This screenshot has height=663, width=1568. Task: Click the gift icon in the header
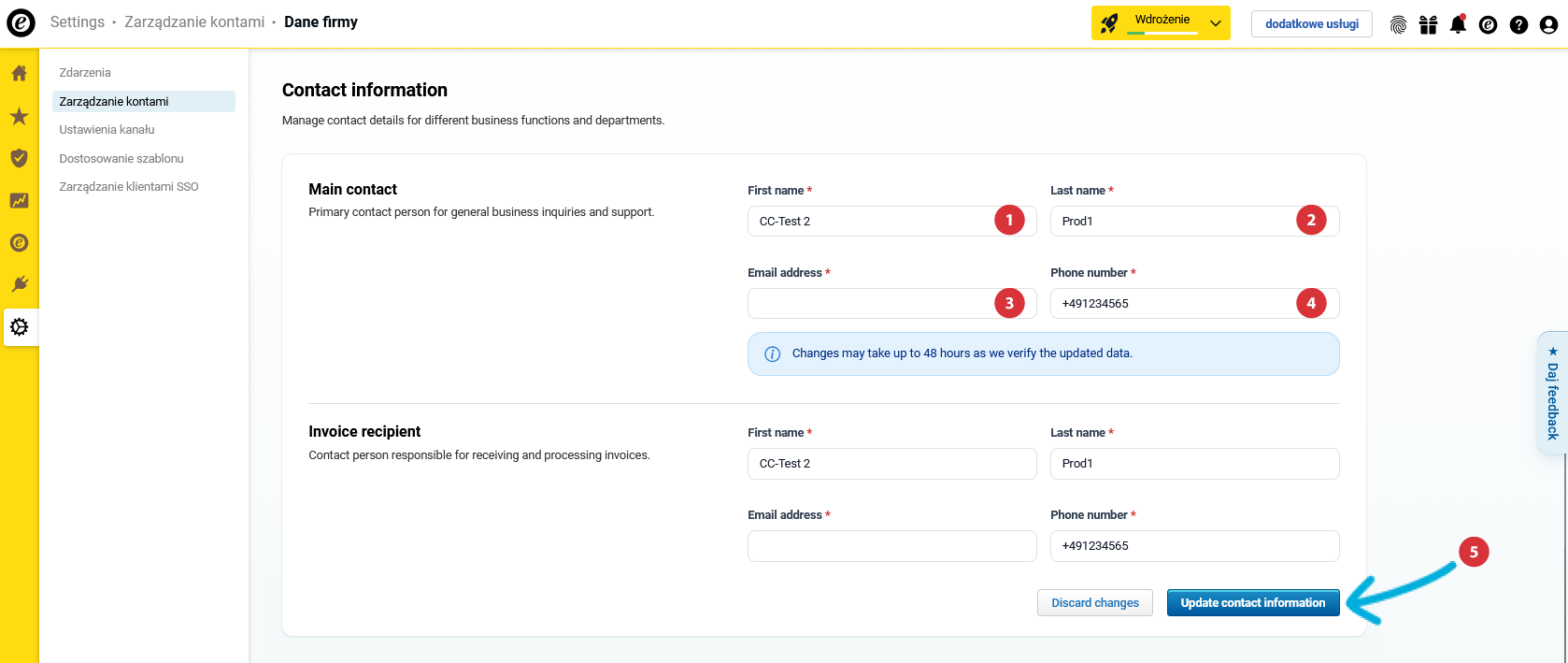tap(1428, 24)
